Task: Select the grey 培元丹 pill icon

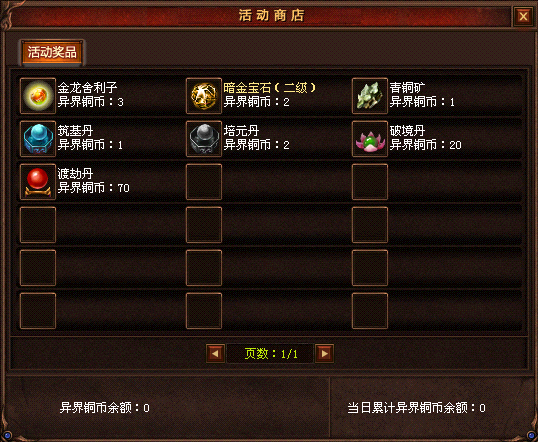Action: click(x=204, y=139)
